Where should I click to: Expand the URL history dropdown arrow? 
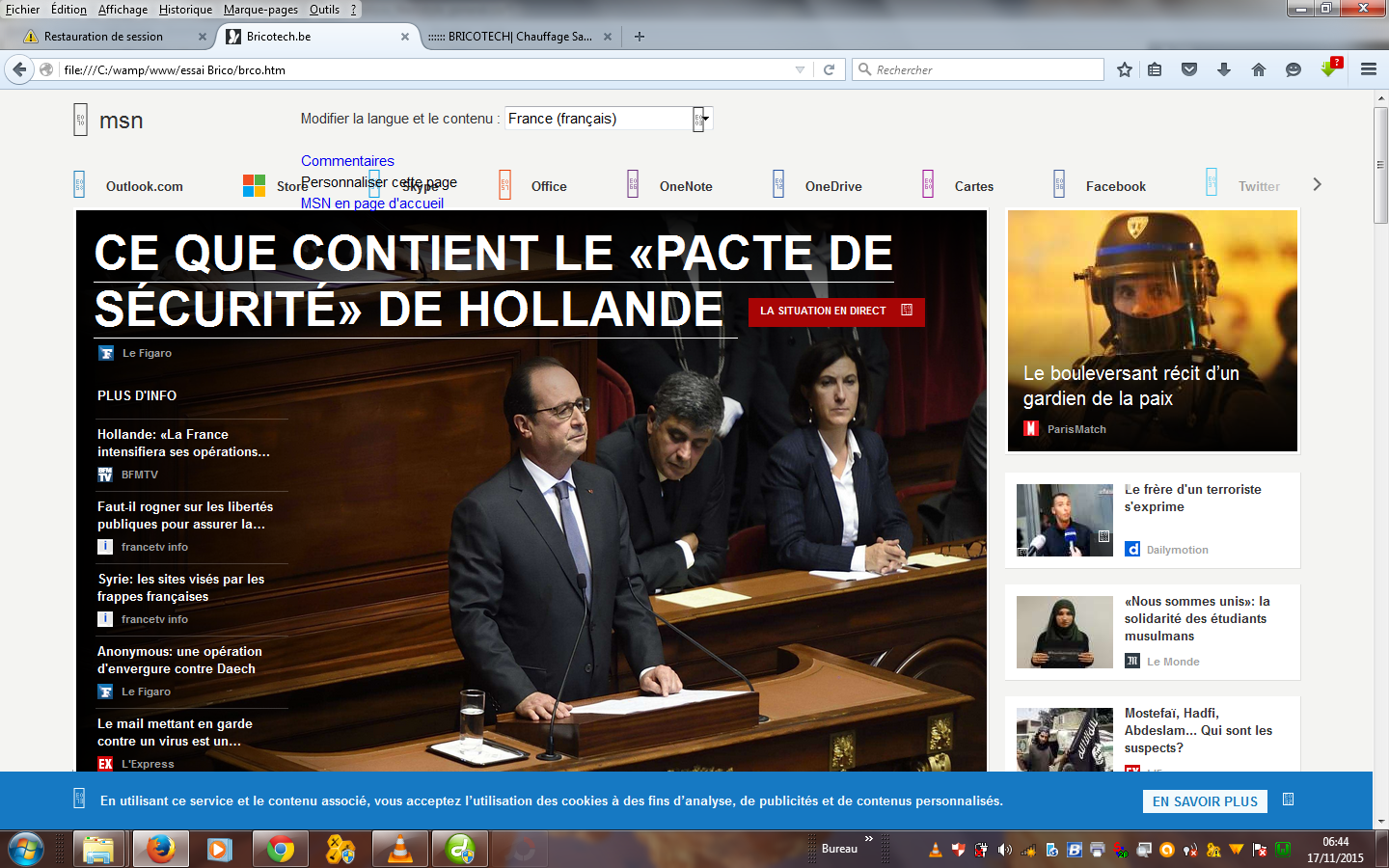click(x=800, y=69)
